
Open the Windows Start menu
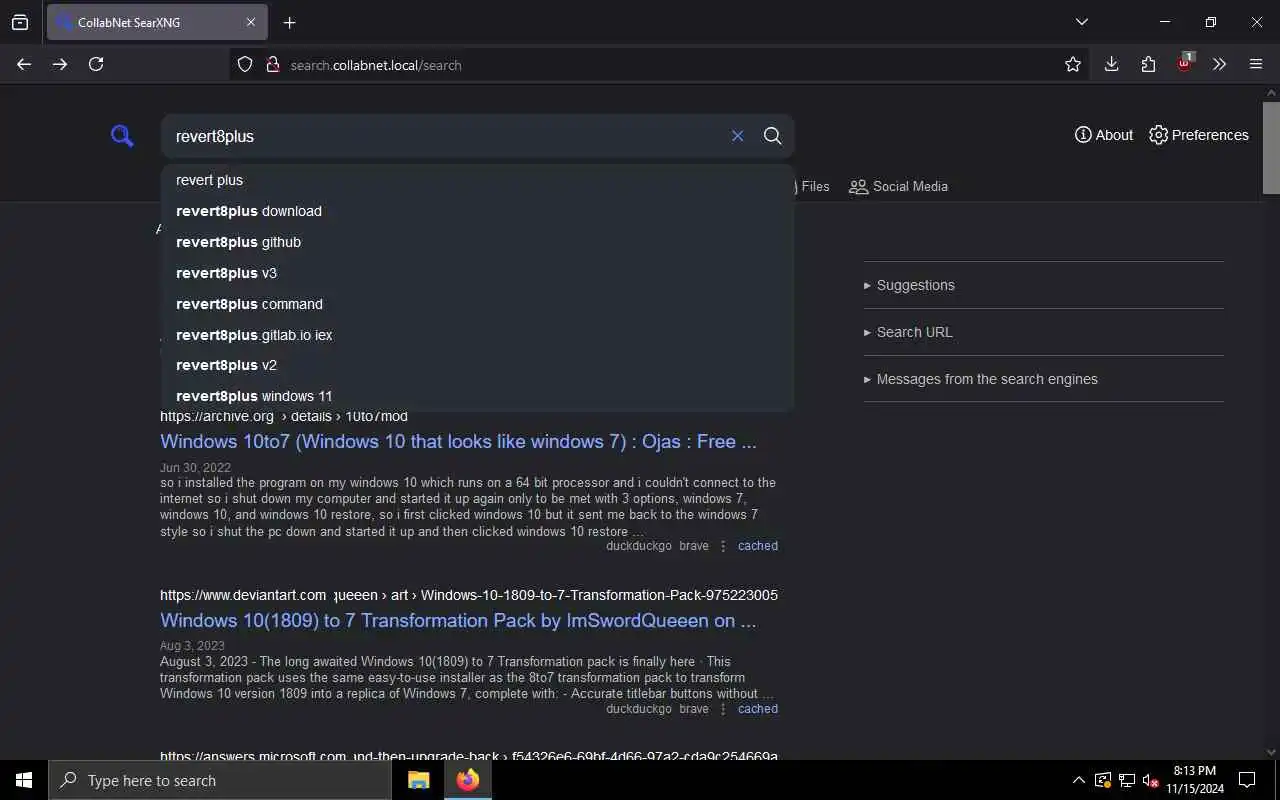(x=24, y=780)
